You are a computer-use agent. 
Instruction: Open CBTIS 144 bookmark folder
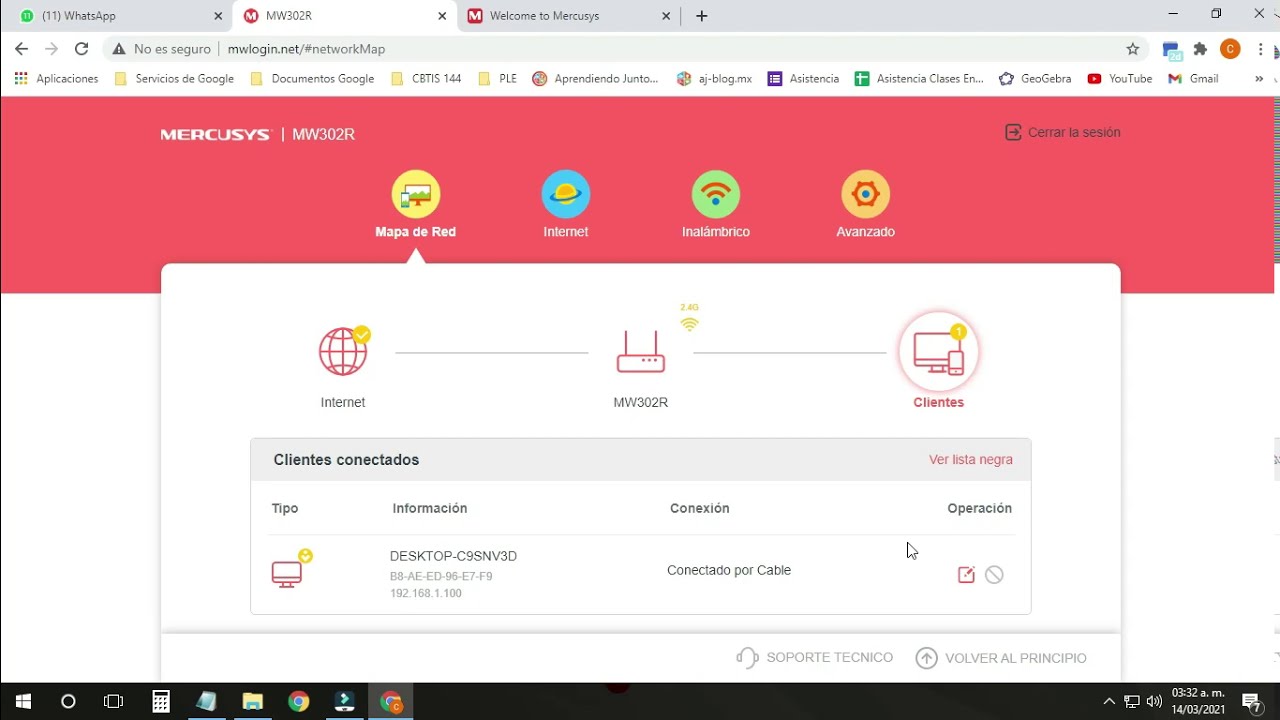click(426, 79)
